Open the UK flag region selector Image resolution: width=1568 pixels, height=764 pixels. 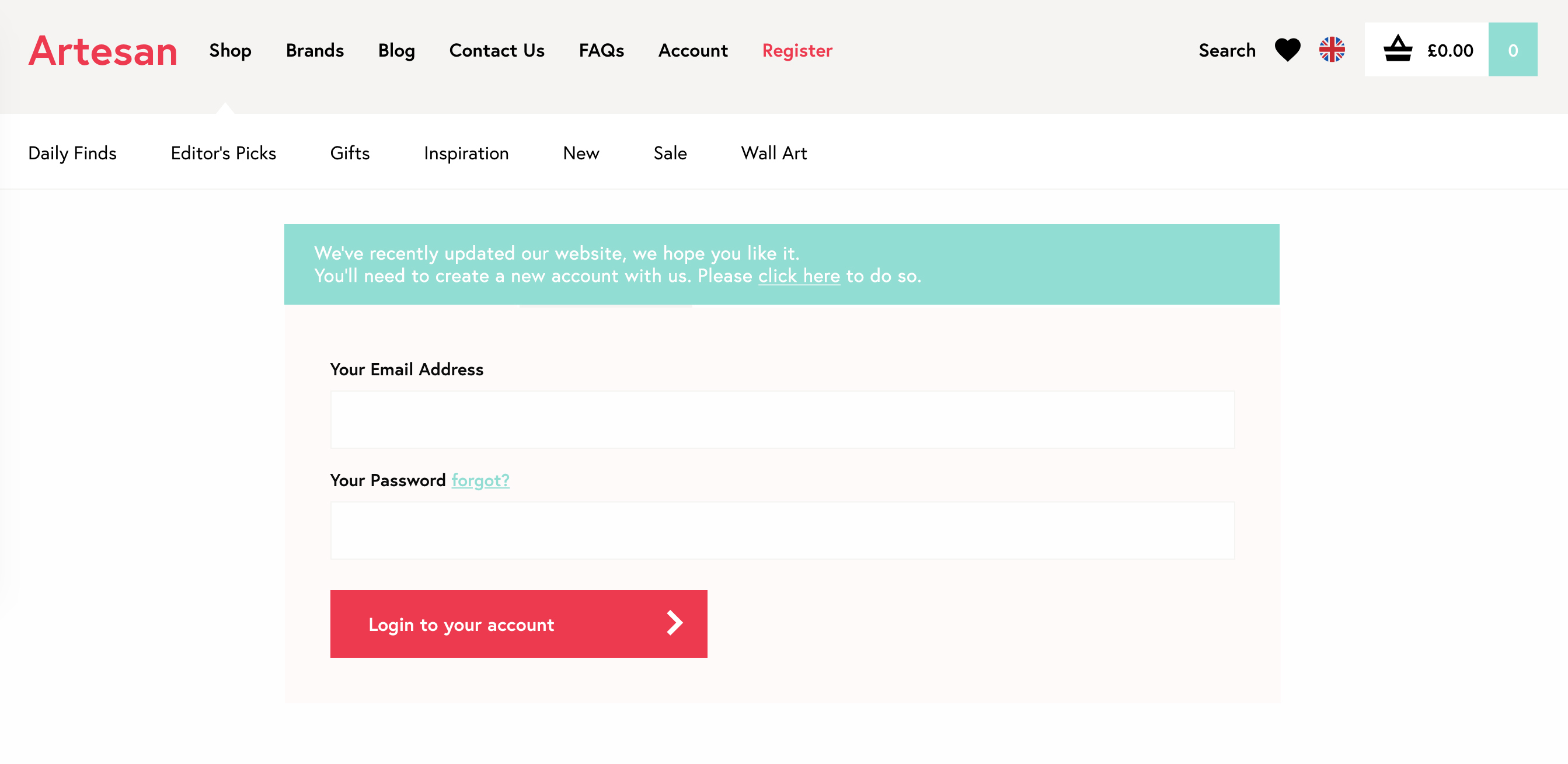1332,50
